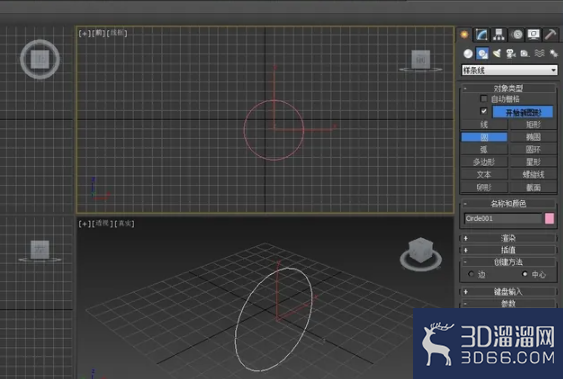Click the ViewCube in perspective viewport
The height and width of the screenshot is (379, 563).
pyautogui.click(x=421, y=251)
